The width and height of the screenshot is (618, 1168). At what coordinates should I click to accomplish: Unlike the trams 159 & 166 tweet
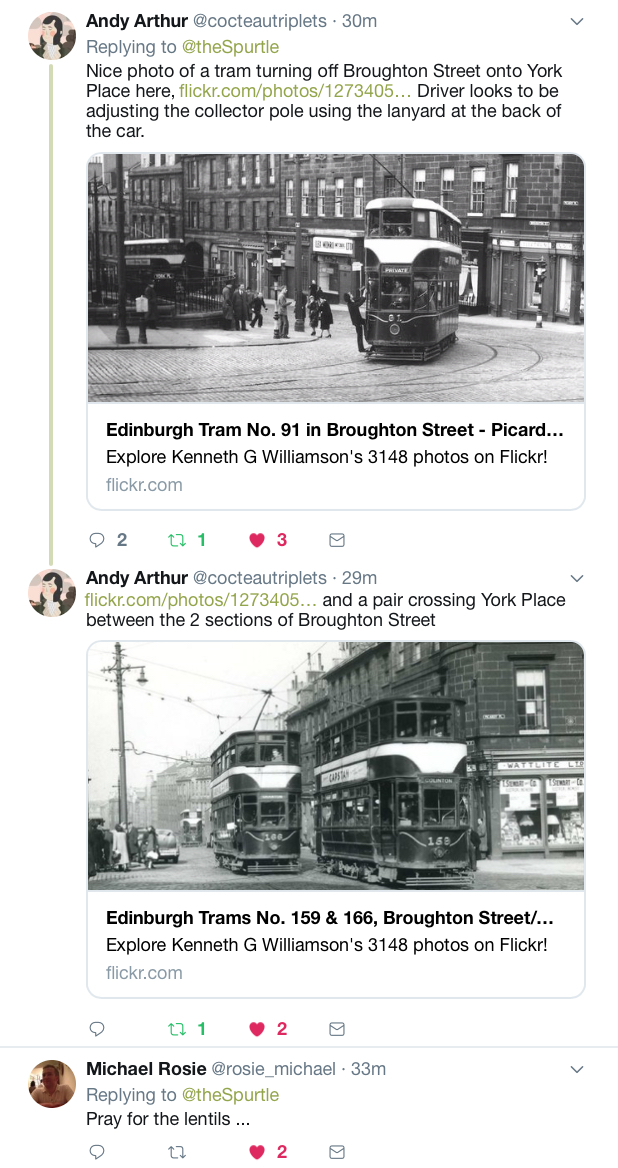tap(257, 1029)
